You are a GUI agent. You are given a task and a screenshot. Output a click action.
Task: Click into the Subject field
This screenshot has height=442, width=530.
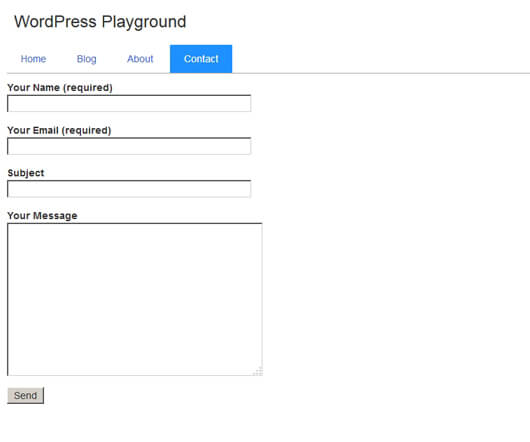[129, 189]
